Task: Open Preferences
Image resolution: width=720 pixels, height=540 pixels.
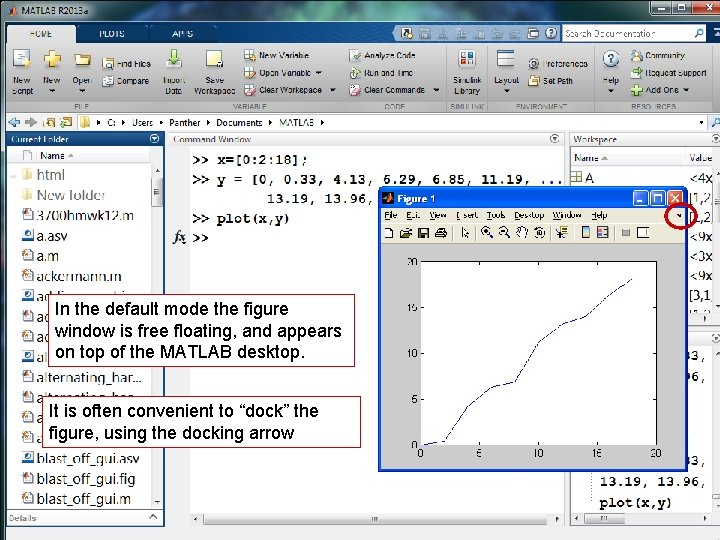Action: 558,64
